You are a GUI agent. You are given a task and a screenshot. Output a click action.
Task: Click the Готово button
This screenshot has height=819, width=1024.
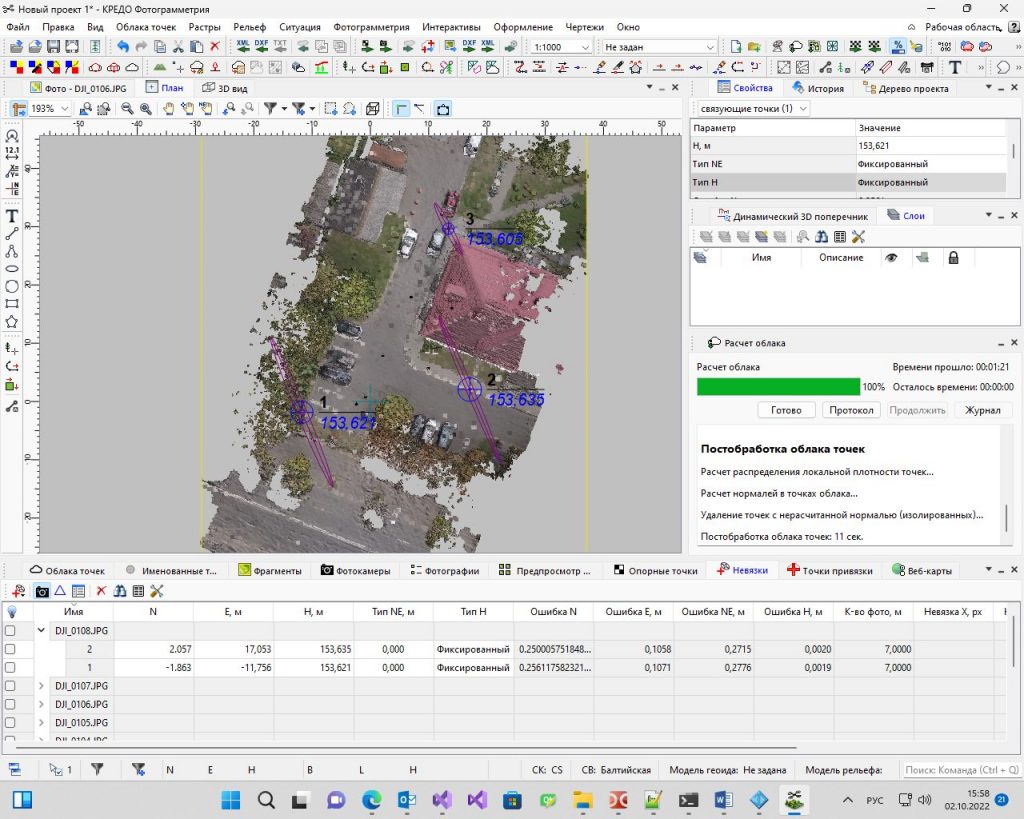pyautogui.click(x=786, y=410)
